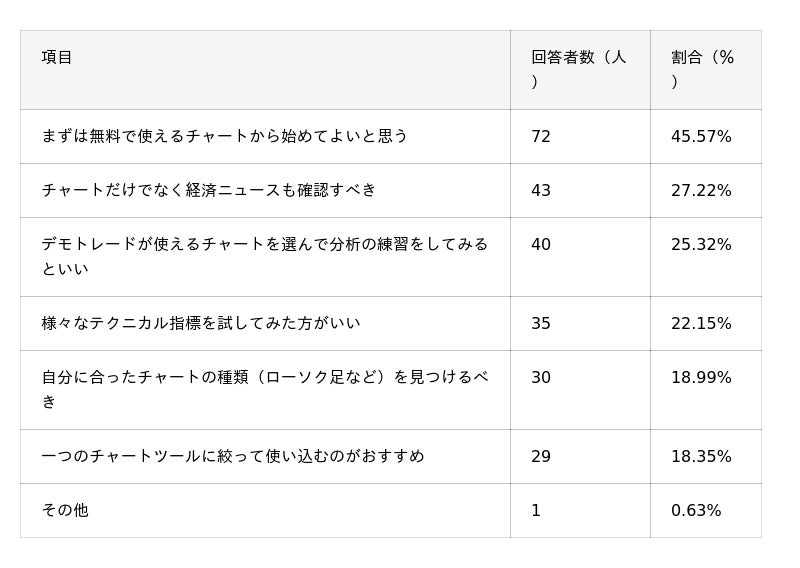
Task: Select the row text starting with まずは無料で使える
Action: pos(225,136)
